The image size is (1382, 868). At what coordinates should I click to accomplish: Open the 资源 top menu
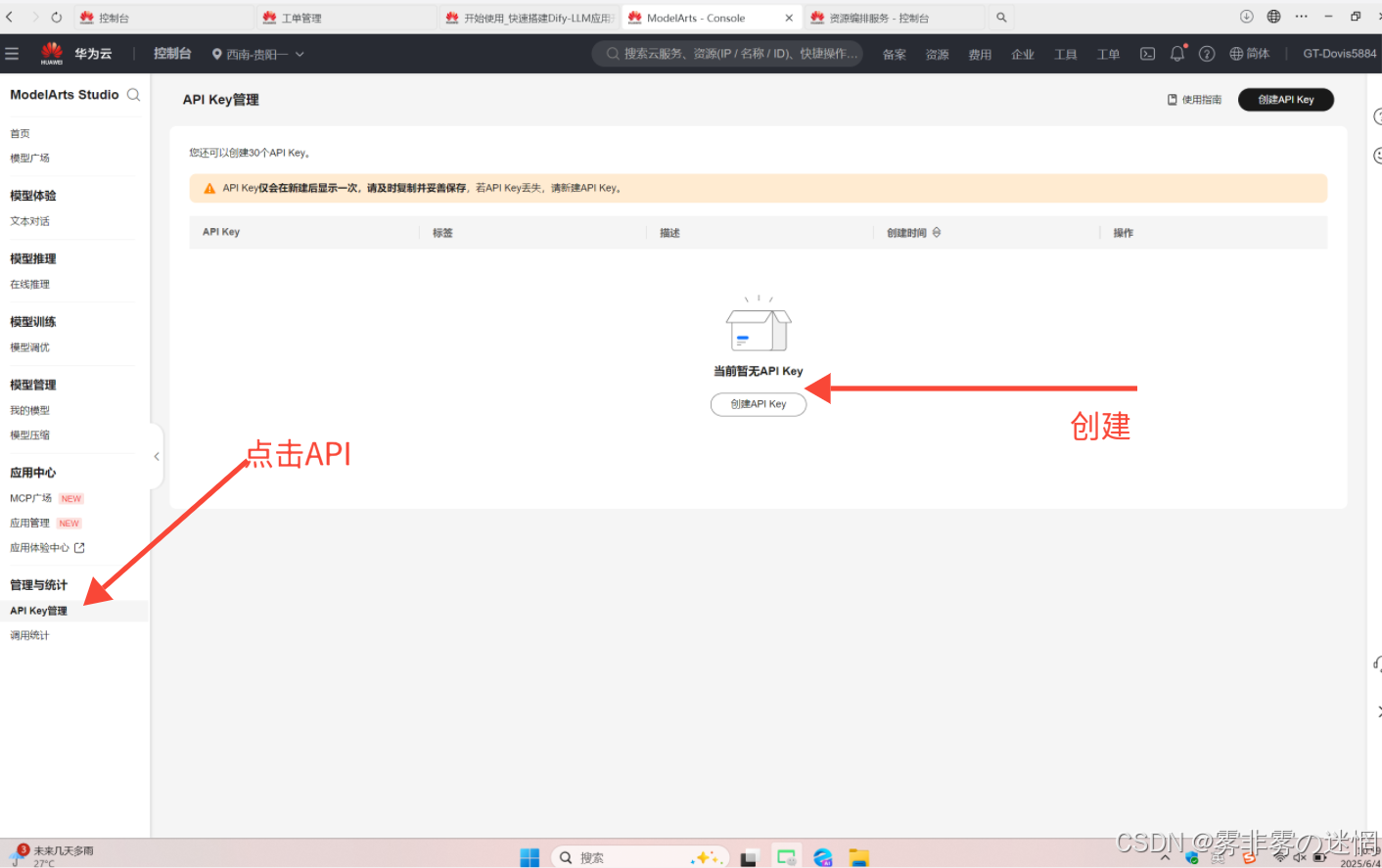pos(938,55)
